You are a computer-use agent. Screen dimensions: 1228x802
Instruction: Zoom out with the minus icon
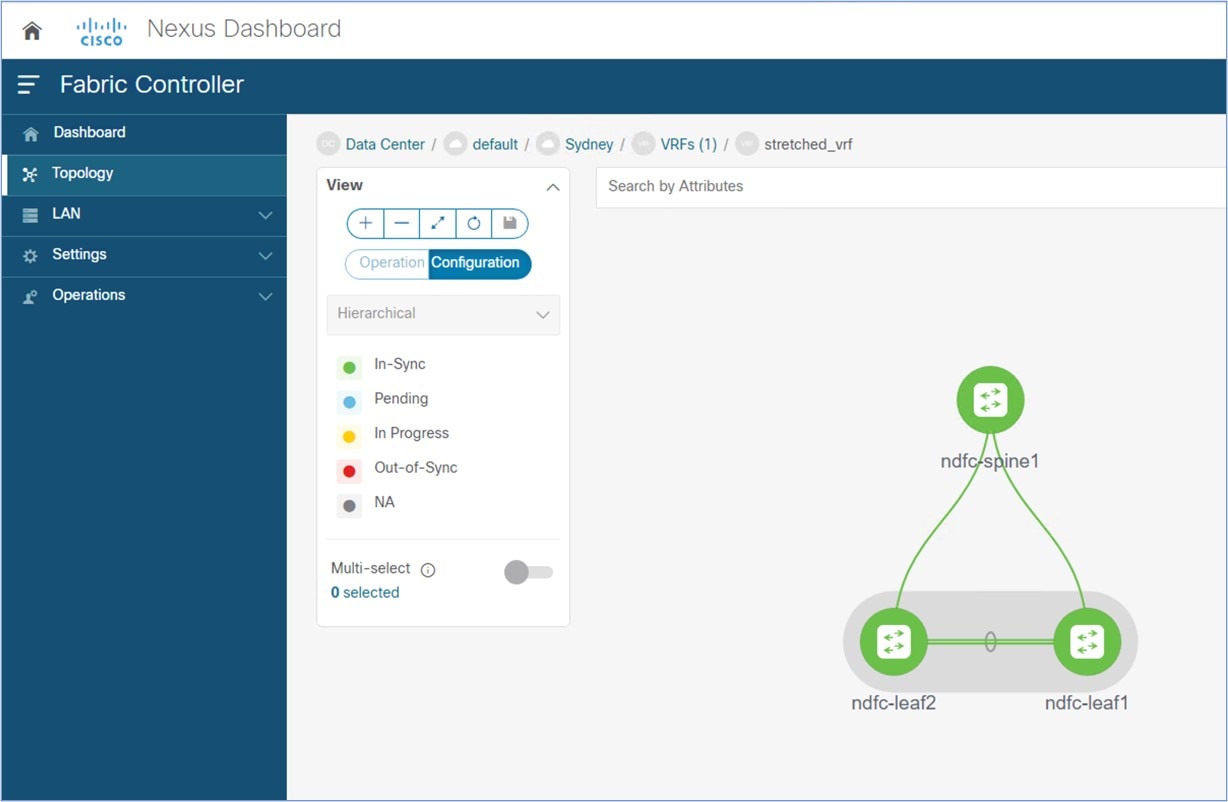[402, 223]
